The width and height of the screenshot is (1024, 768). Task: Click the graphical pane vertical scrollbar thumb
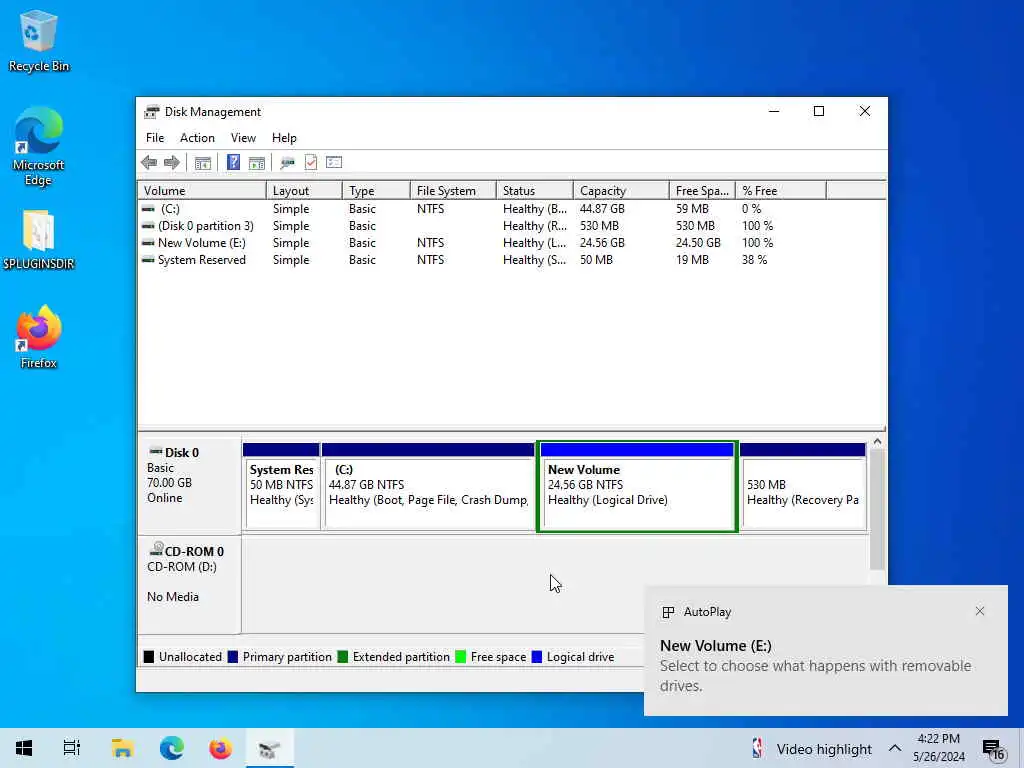tap(877, 509)
